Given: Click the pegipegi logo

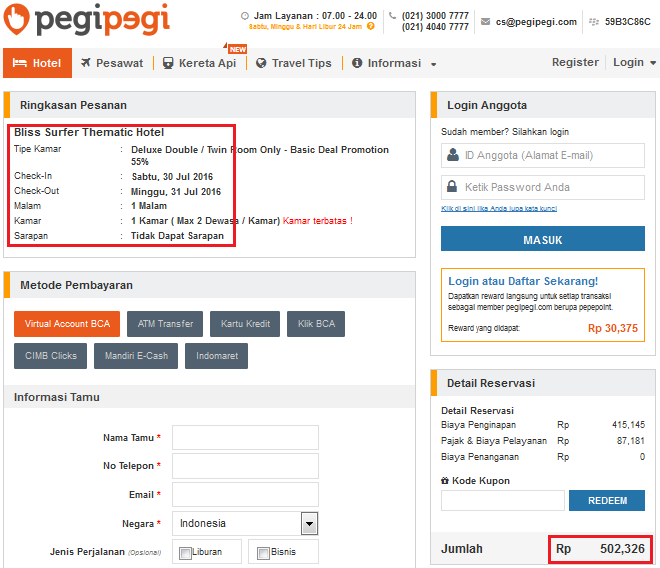Looking at the screenshot, I should tap(87, 20).
